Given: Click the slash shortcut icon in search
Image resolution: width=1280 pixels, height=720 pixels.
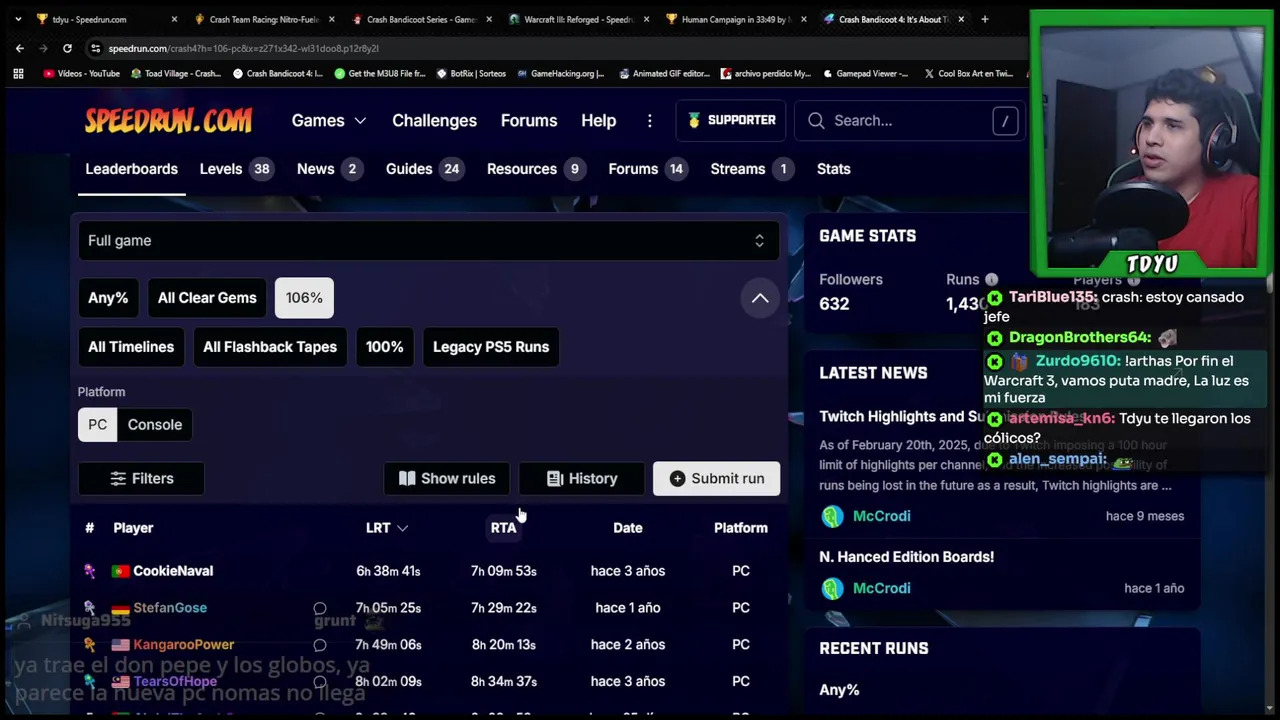Looking at the screenshot, I should coord(1005,120).
